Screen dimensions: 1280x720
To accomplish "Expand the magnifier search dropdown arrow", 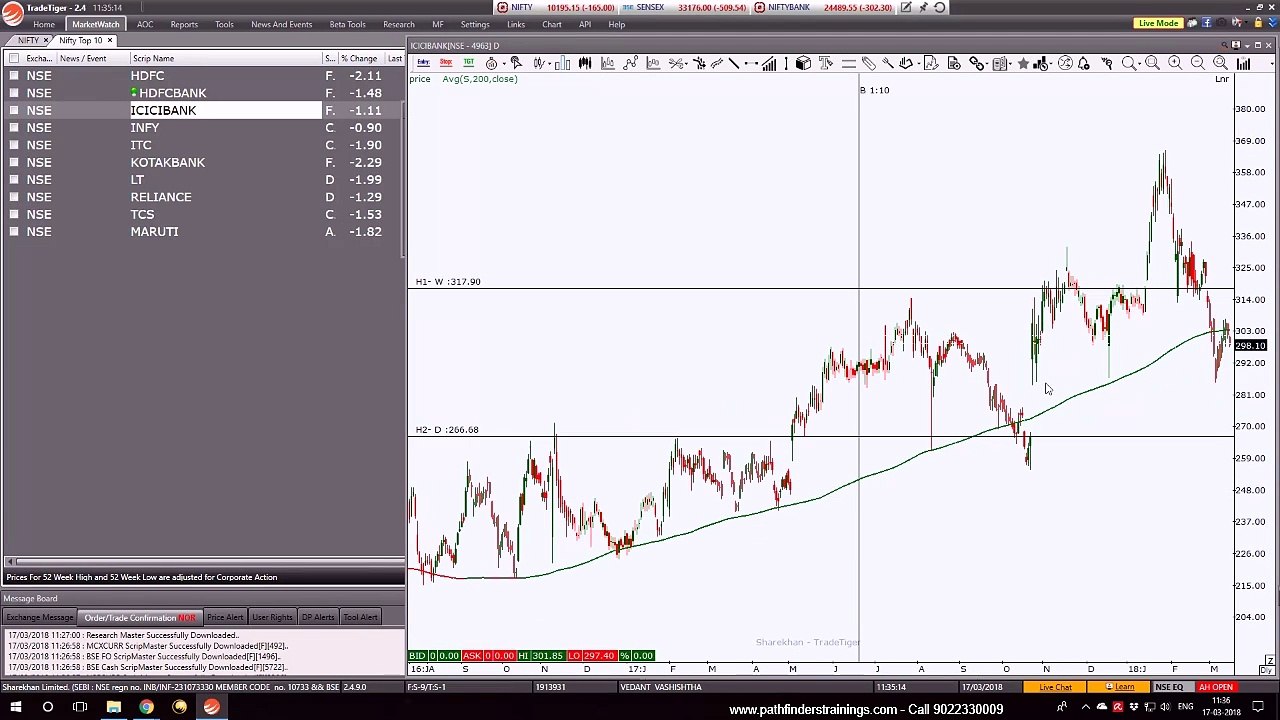I will 1140,64.
